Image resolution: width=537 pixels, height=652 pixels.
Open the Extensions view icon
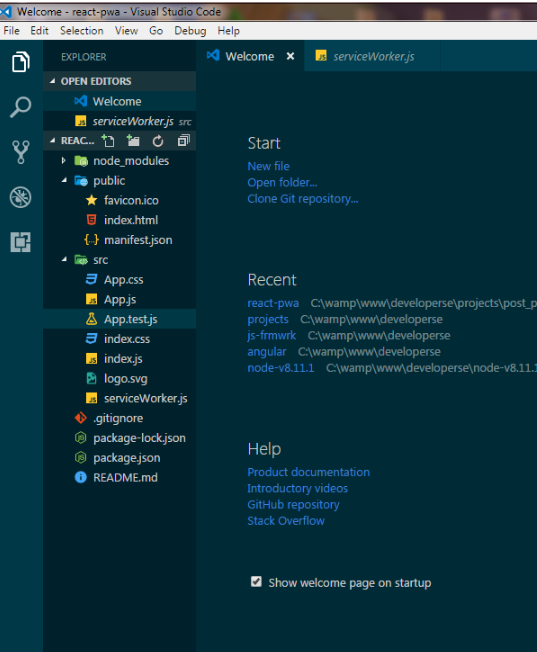[20, 242]
